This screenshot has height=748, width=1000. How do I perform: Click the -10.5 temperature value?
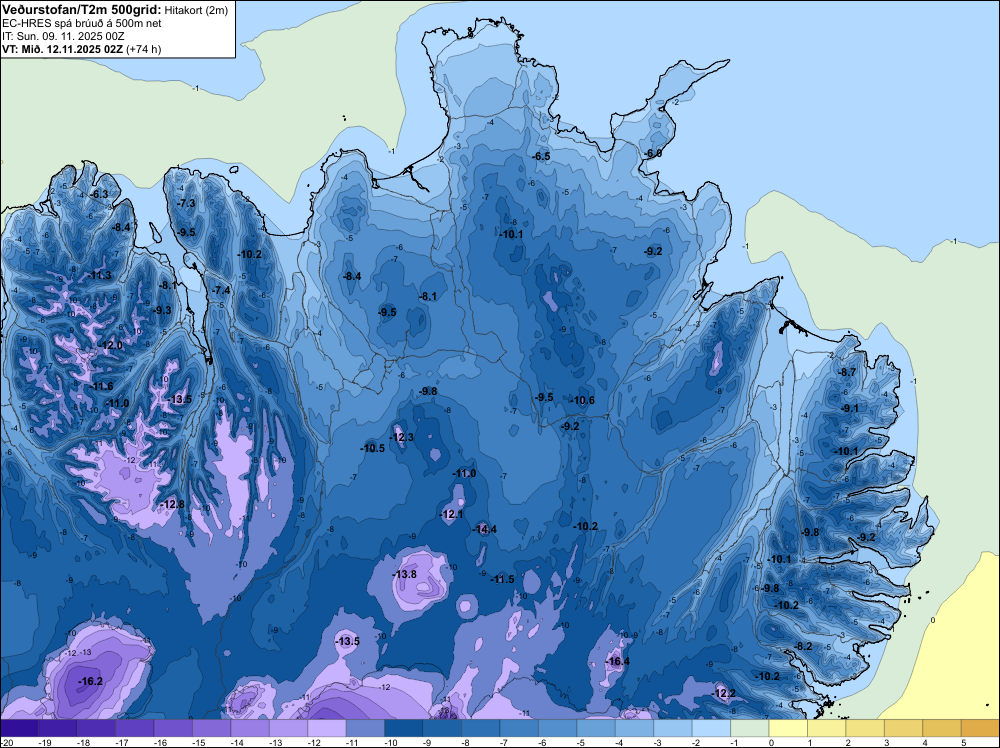372,448
